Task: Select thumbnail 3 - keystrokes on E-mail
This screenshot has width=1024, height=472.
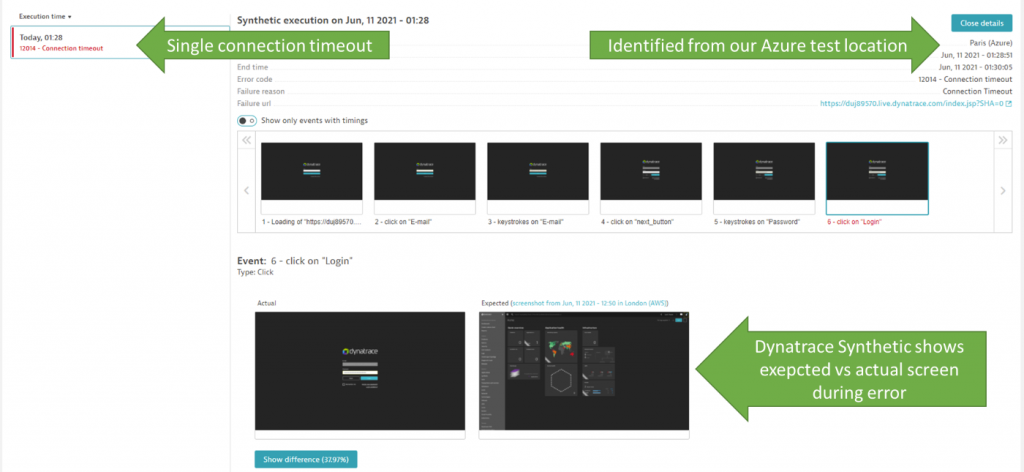Action: click(537, 179)
